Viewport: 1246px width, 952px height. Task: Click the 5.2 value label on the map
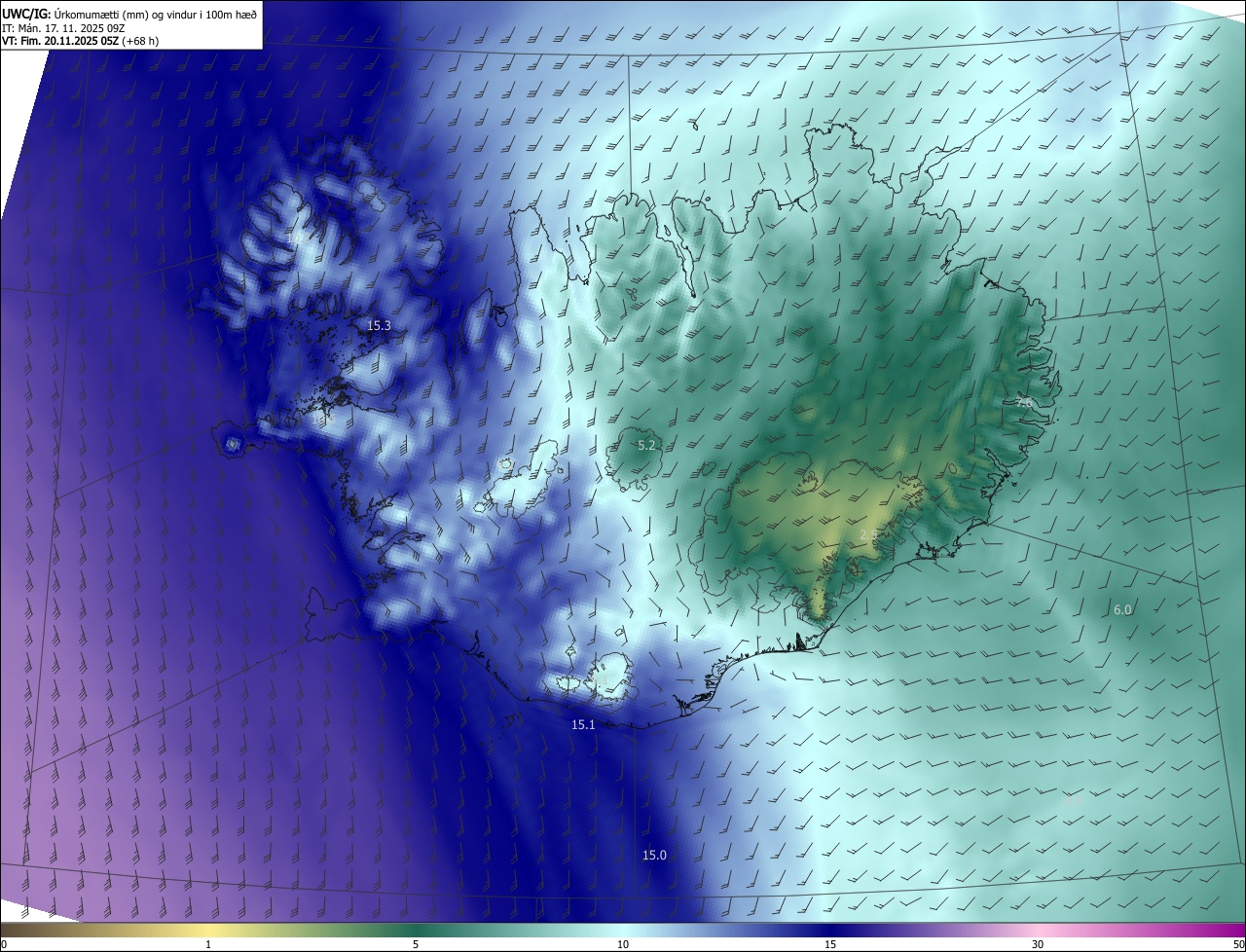pos(646,445)
